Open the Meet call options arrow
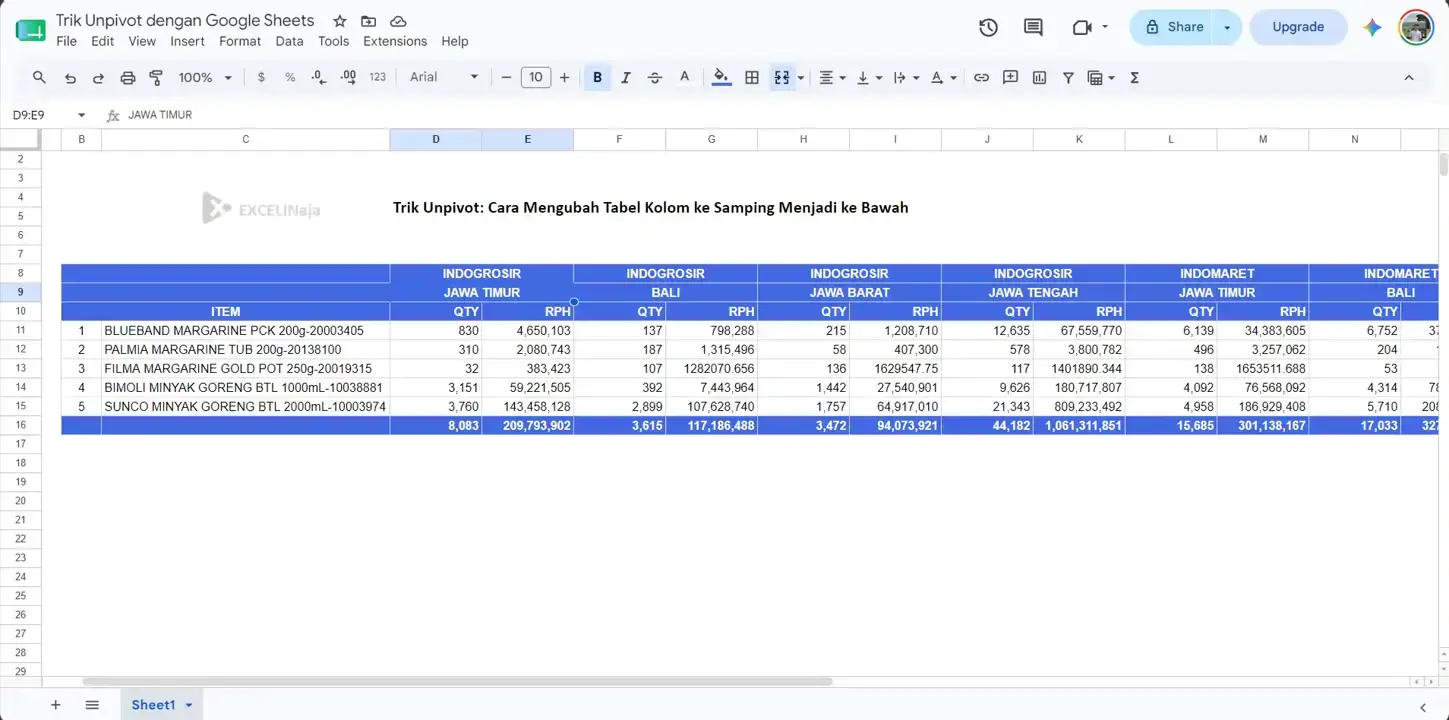 tap(1105, 27)
